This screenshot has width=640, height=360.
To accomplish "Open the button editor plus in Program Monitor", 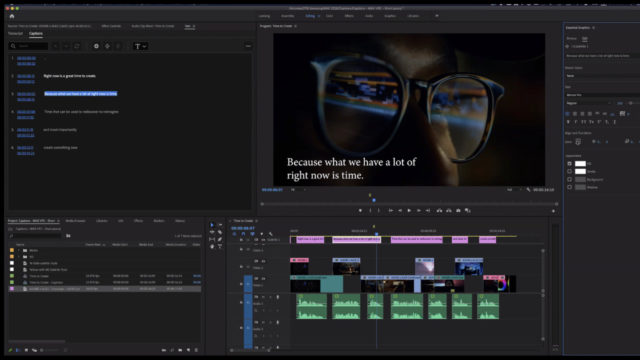I will click(x=553, y=211).
